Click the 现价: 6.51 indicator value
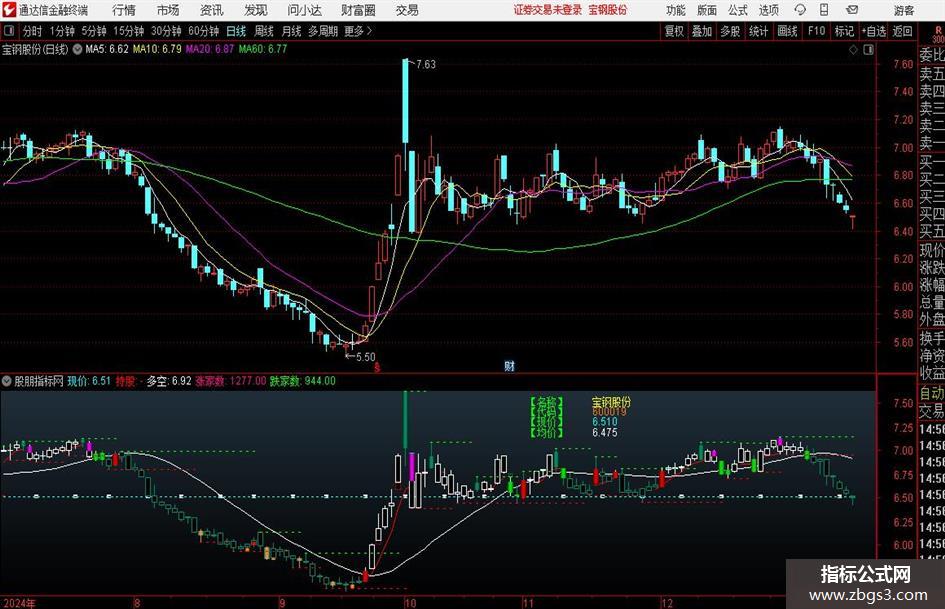The image size is (945, 609). coord(89,381)
